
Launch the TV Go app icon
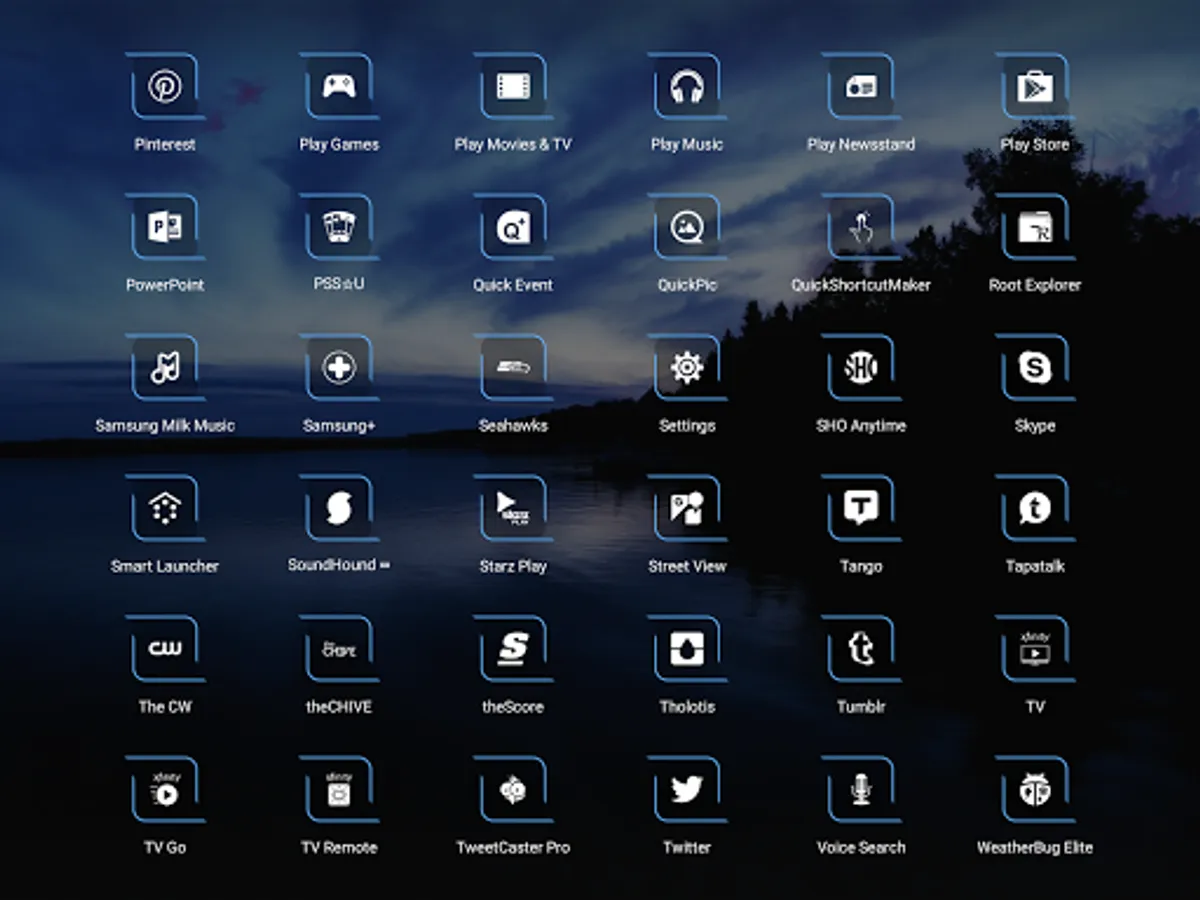coord(165,791)
